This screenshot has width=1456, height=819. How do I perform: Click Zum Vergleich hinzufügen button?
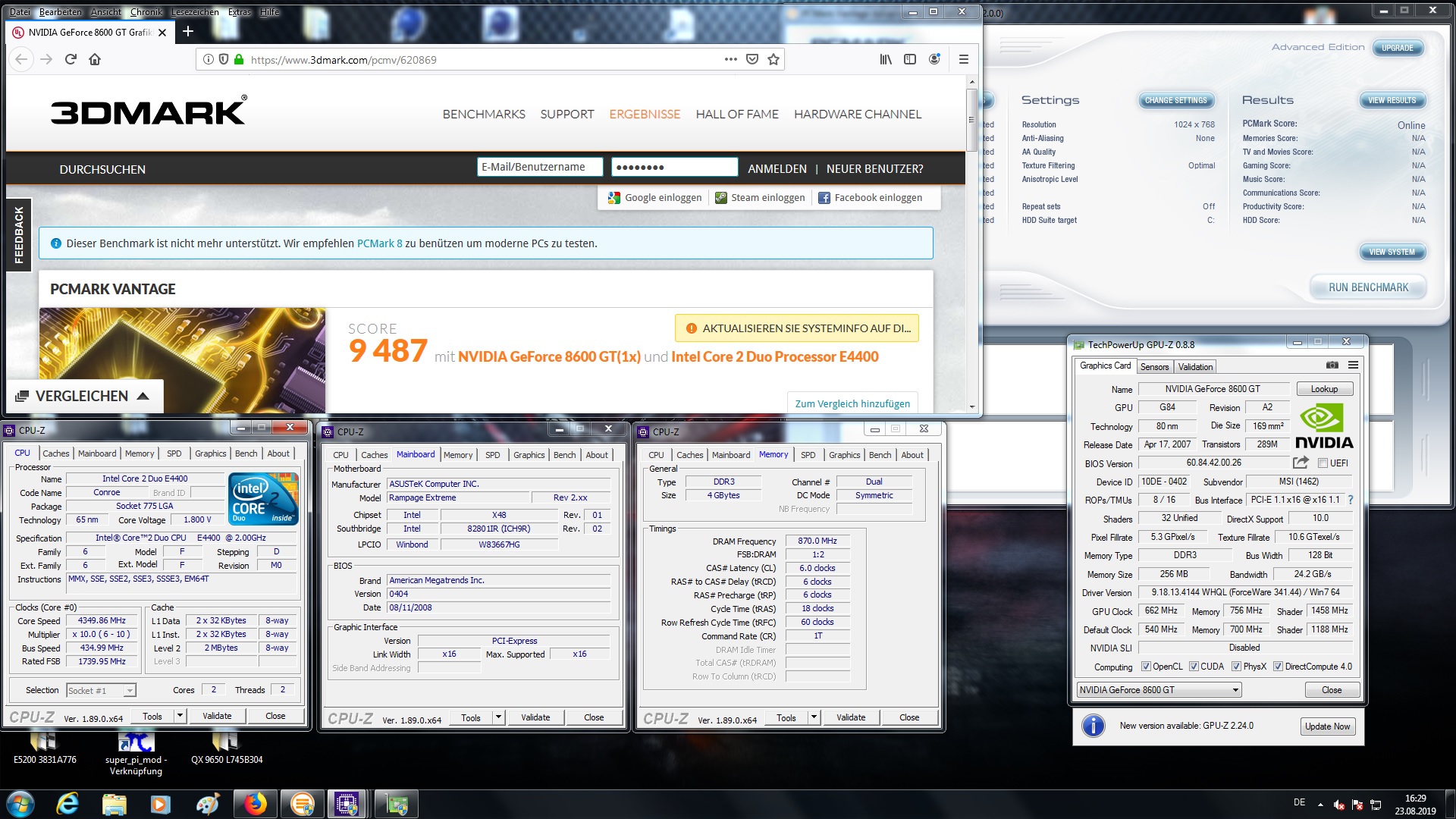click(852, 403)
